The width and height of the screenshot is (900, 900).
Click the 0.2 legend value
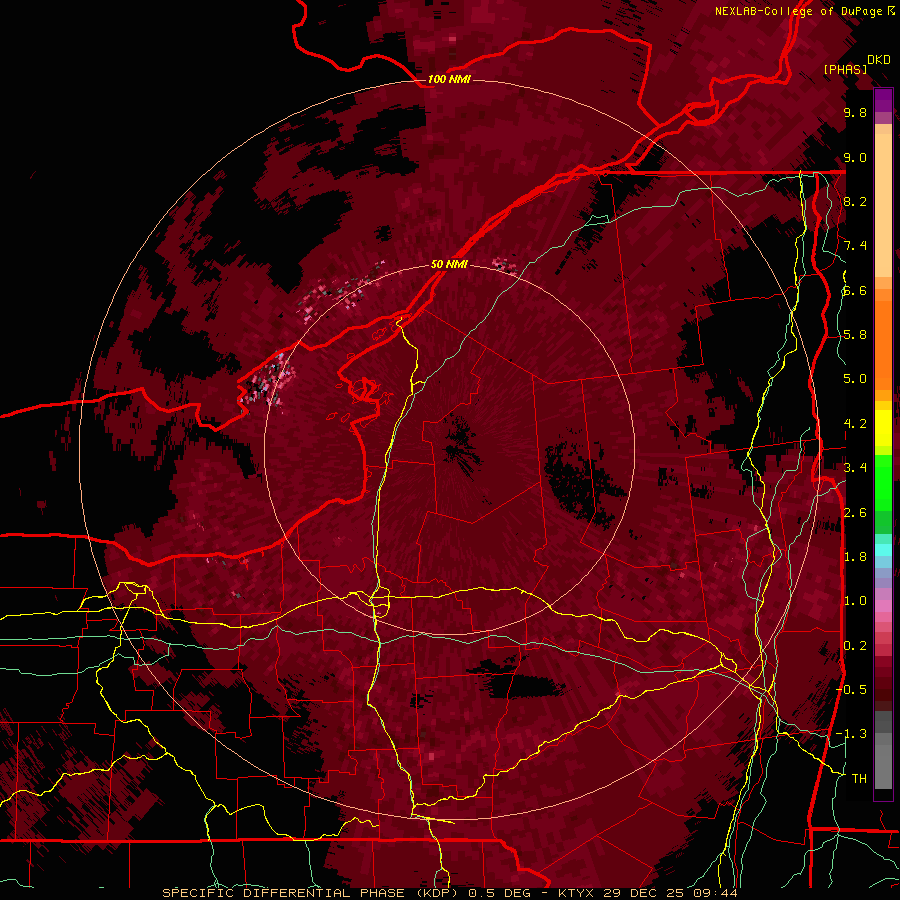tap(855, 646)
